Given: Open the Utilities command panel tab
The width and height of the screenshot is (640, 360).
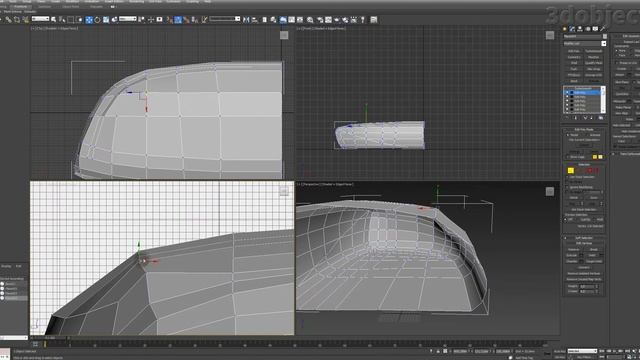Looking at the screenshot, I should [x=603, y=29].
